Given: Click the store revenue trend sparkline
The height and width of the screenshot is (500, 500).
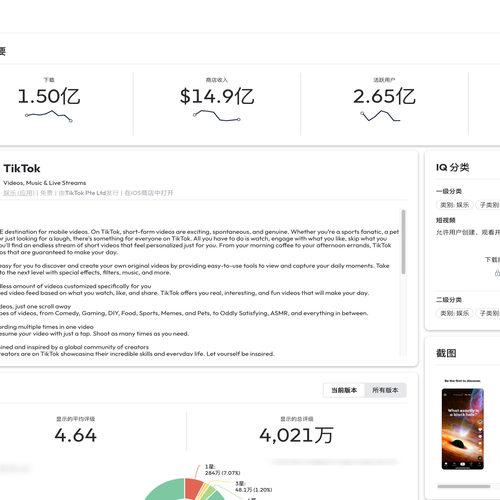Looking at the screenshot, I should point(217,116).
